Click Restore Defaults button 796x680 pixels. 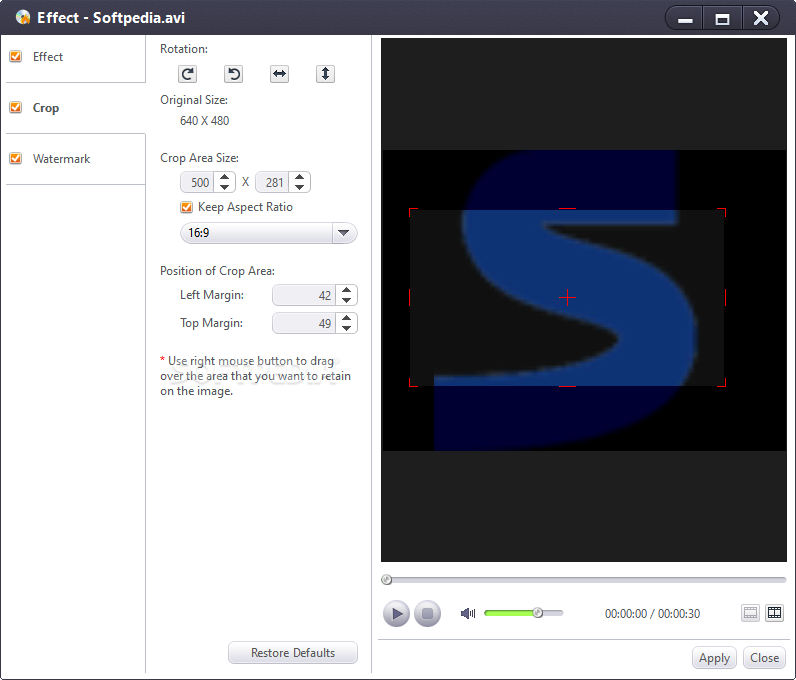tap(293, 653)
